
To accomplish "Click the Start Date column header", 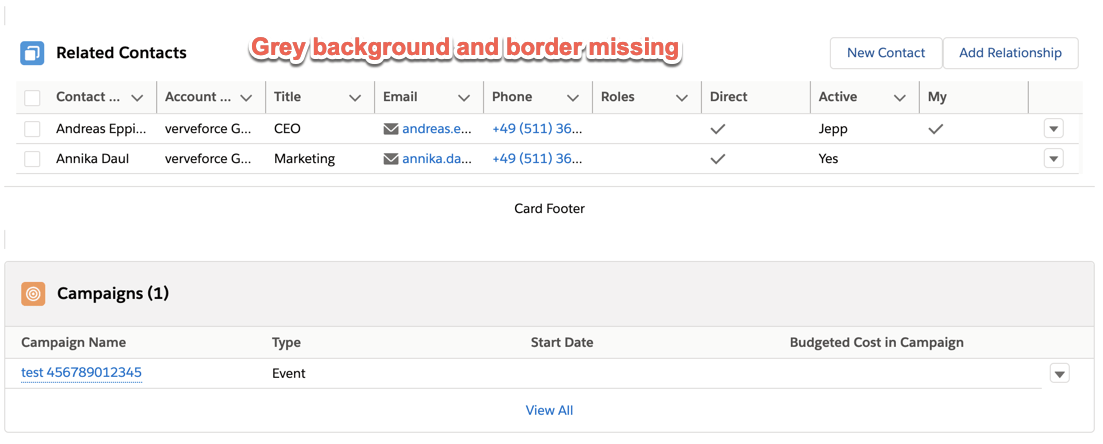I will point(562,343).
